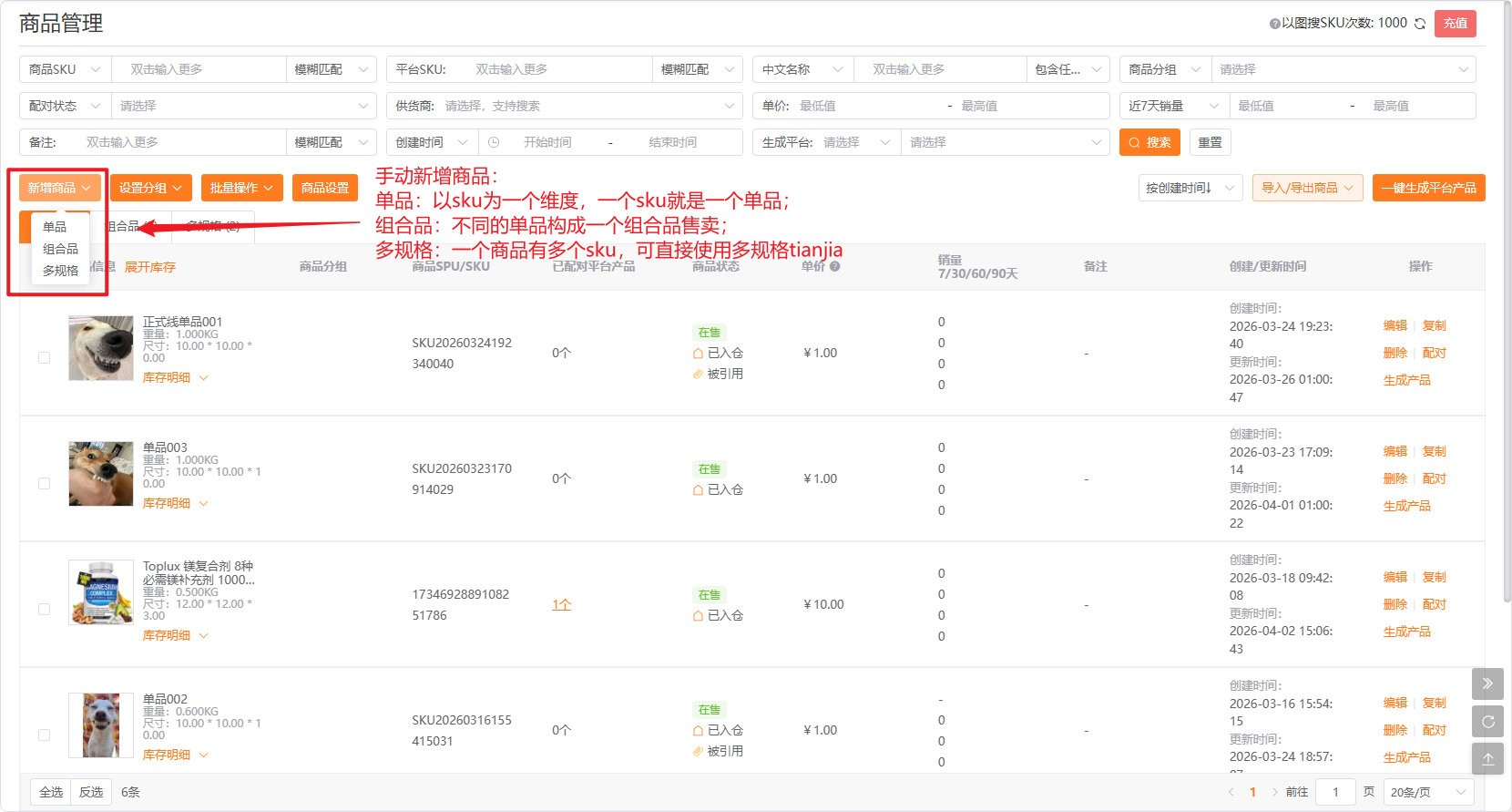Image resolution: width=1512 pixels, height=812 pixels.
Task: Select checkbox for Toplux 镁复合剂 row
Action: (44, 609)
